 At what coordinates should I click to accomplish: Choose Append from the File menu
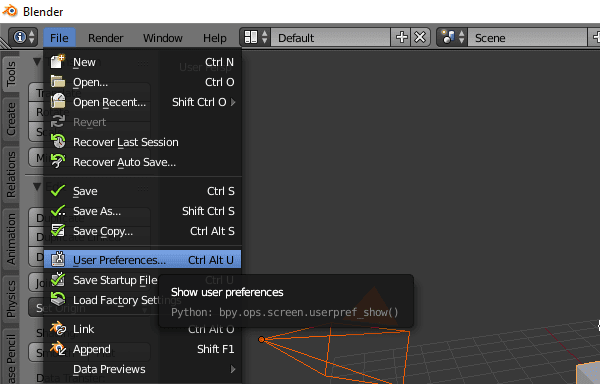pos(142,349)
